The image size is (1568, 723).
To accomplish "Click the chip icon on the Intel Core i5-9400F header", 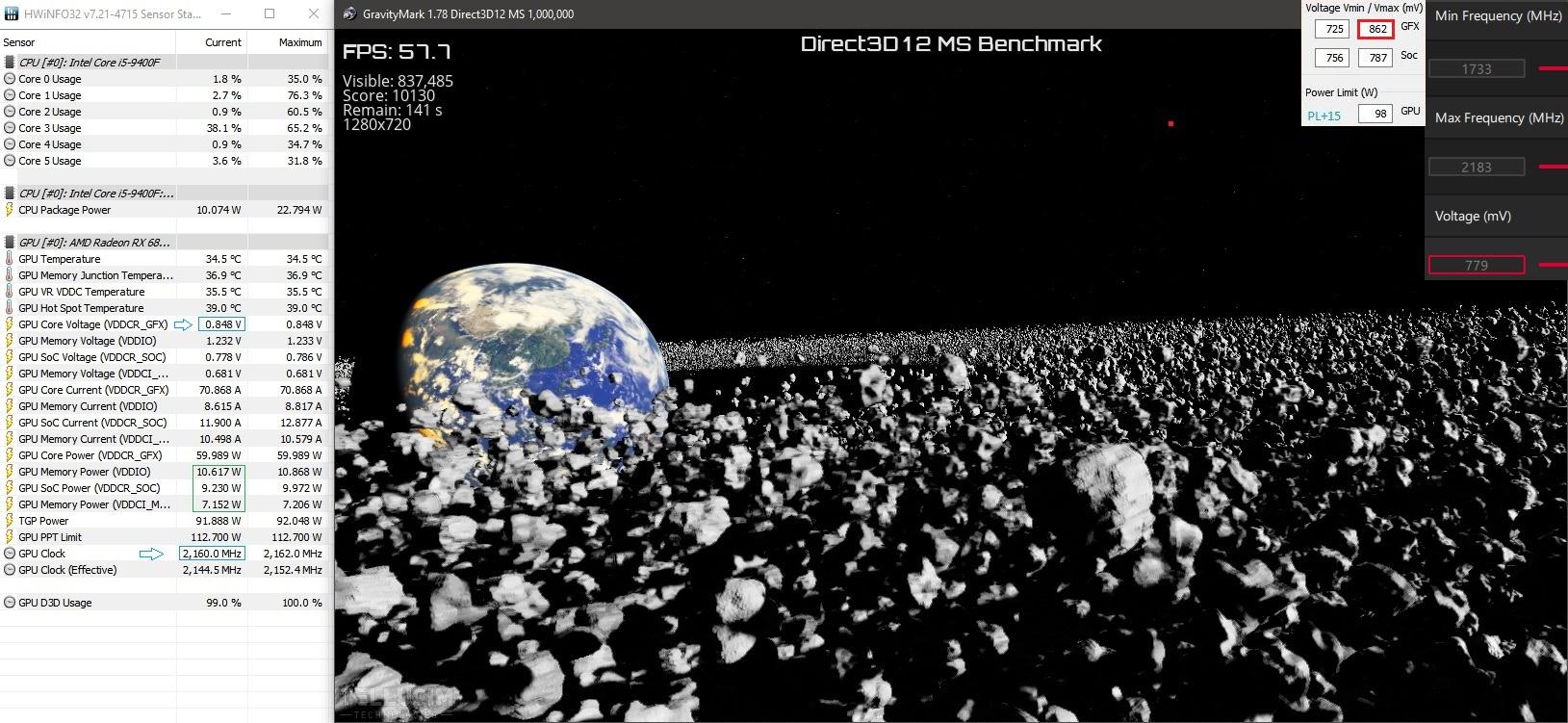I will (10, 63).
